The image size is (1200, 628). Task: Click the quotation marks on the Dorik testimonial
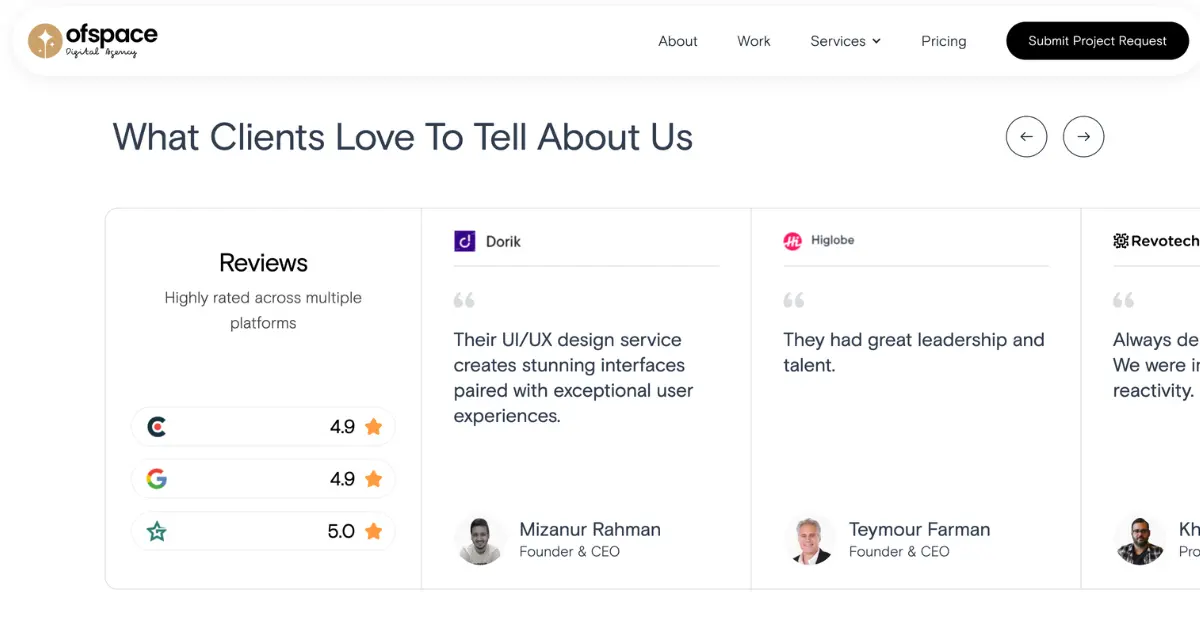point(463,299)
